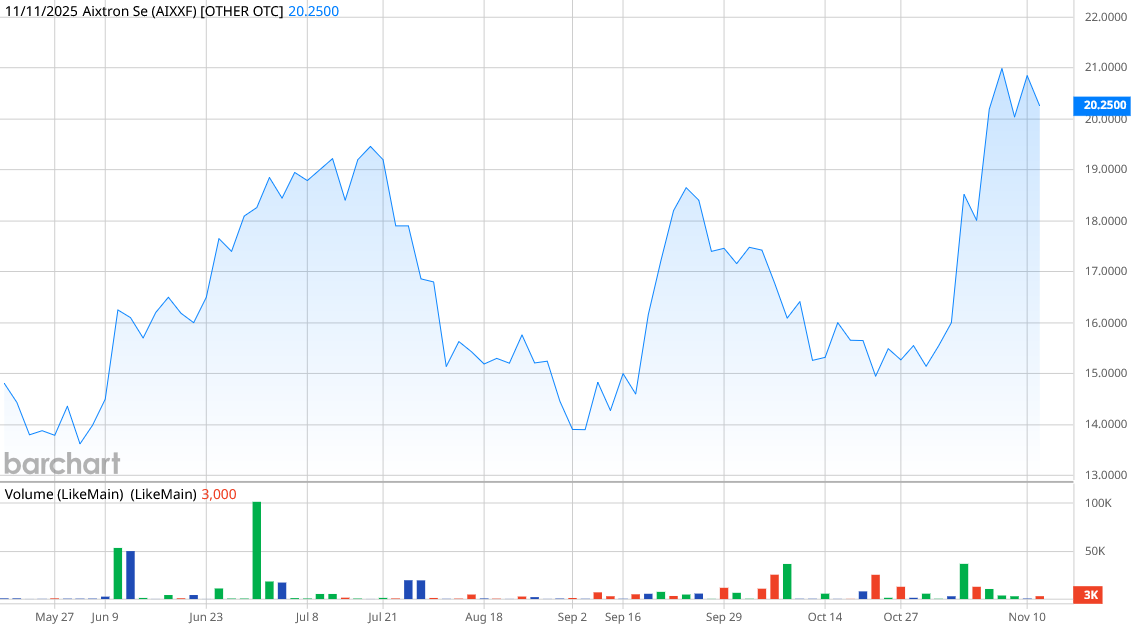Screen dimensions: 1132x629
Task: Click the Aug 18 date label
Action: pyautogui.click(x=484, y=617)
